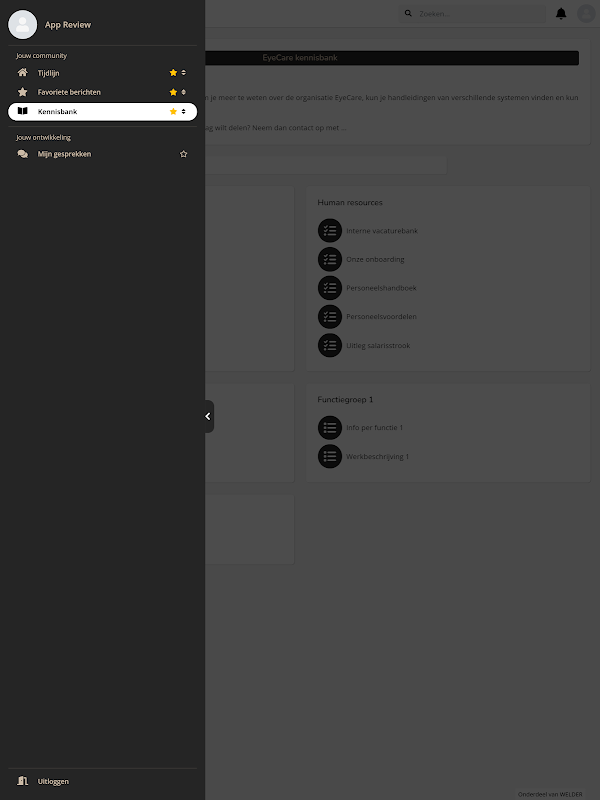Click reorder arrows next to Tijdlijn
Viewport: 600px width, 800px height.
click(184, 72)
